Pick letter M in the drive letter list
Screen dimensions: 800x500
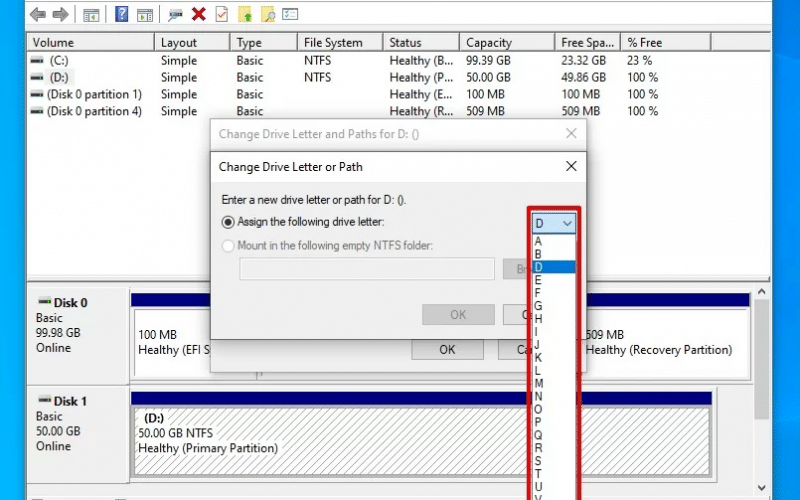(539, 383)
